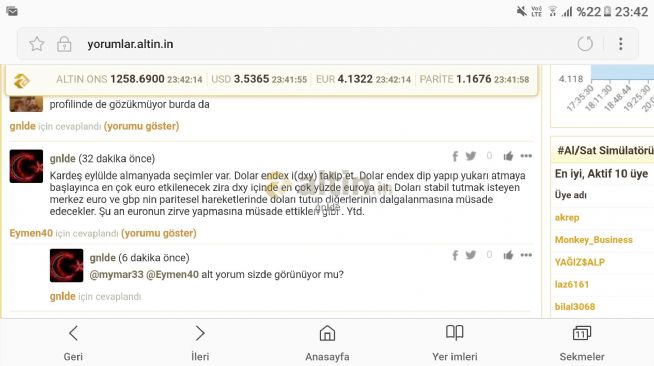Reload page with the refresh icon
The height and width of the screenshot is (366, 654).
click(x=585, y=44)
